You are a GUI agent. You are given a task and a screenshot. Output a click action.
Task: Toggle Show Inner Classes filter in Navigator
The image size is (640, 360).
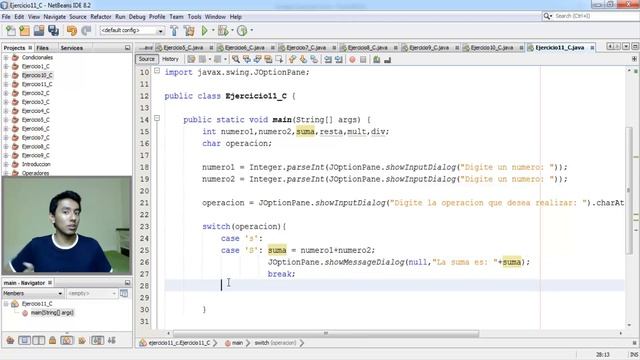[x=67, y=340]
